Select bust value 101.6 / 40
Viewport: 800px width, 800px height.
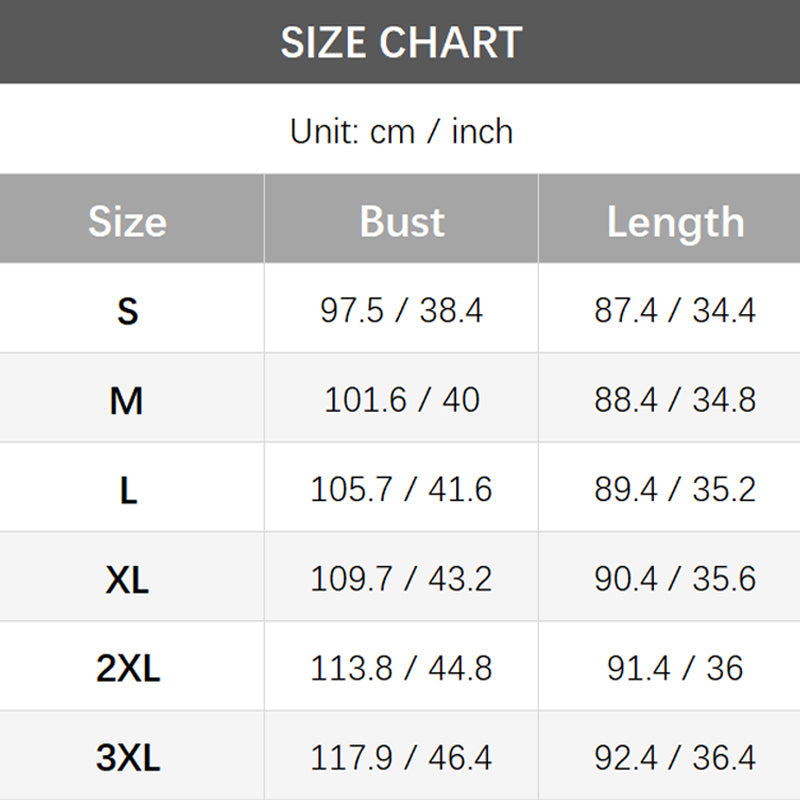(401, 400)
